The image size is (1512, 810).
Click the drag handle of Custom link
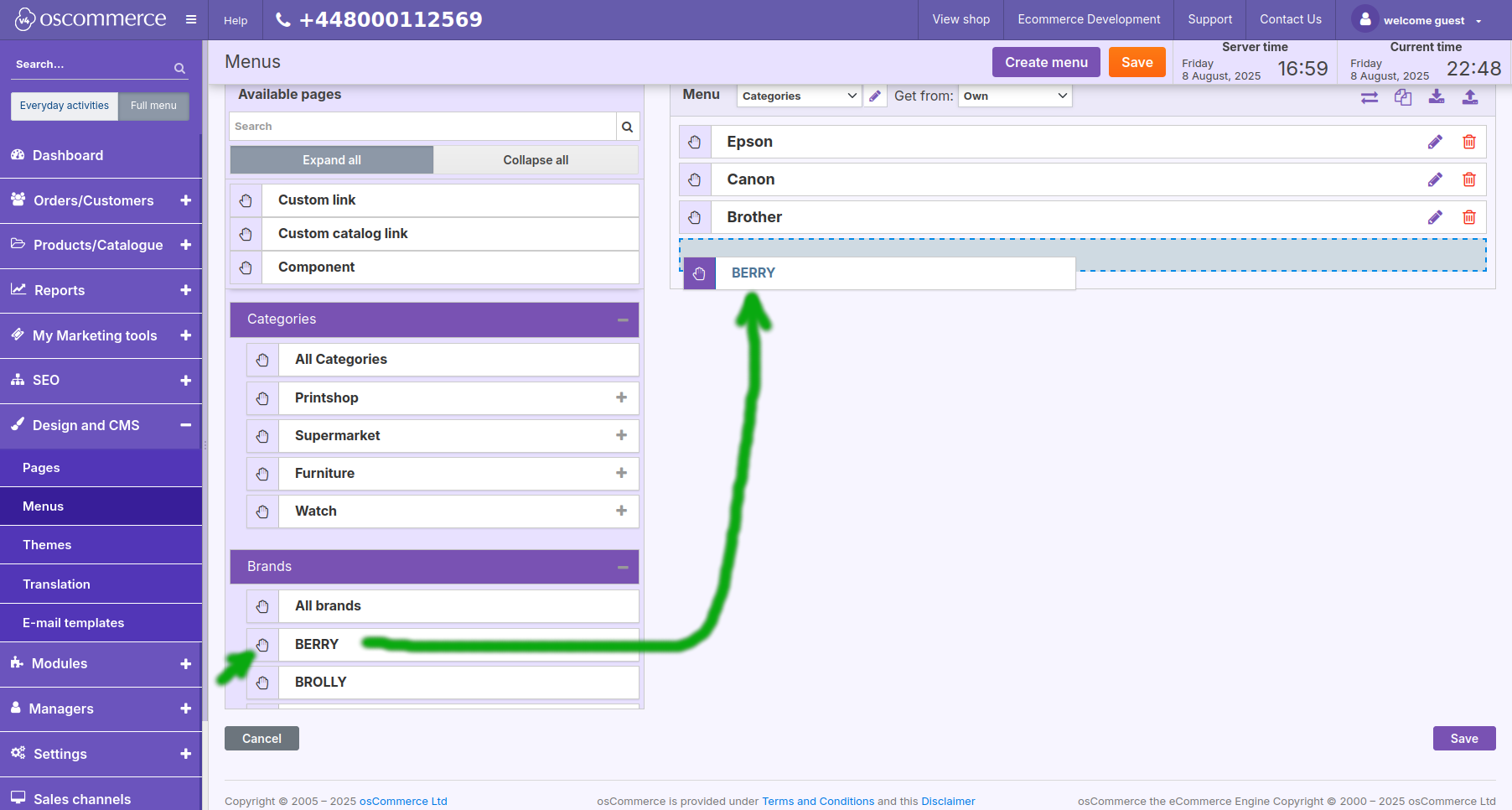coord(246,200)
